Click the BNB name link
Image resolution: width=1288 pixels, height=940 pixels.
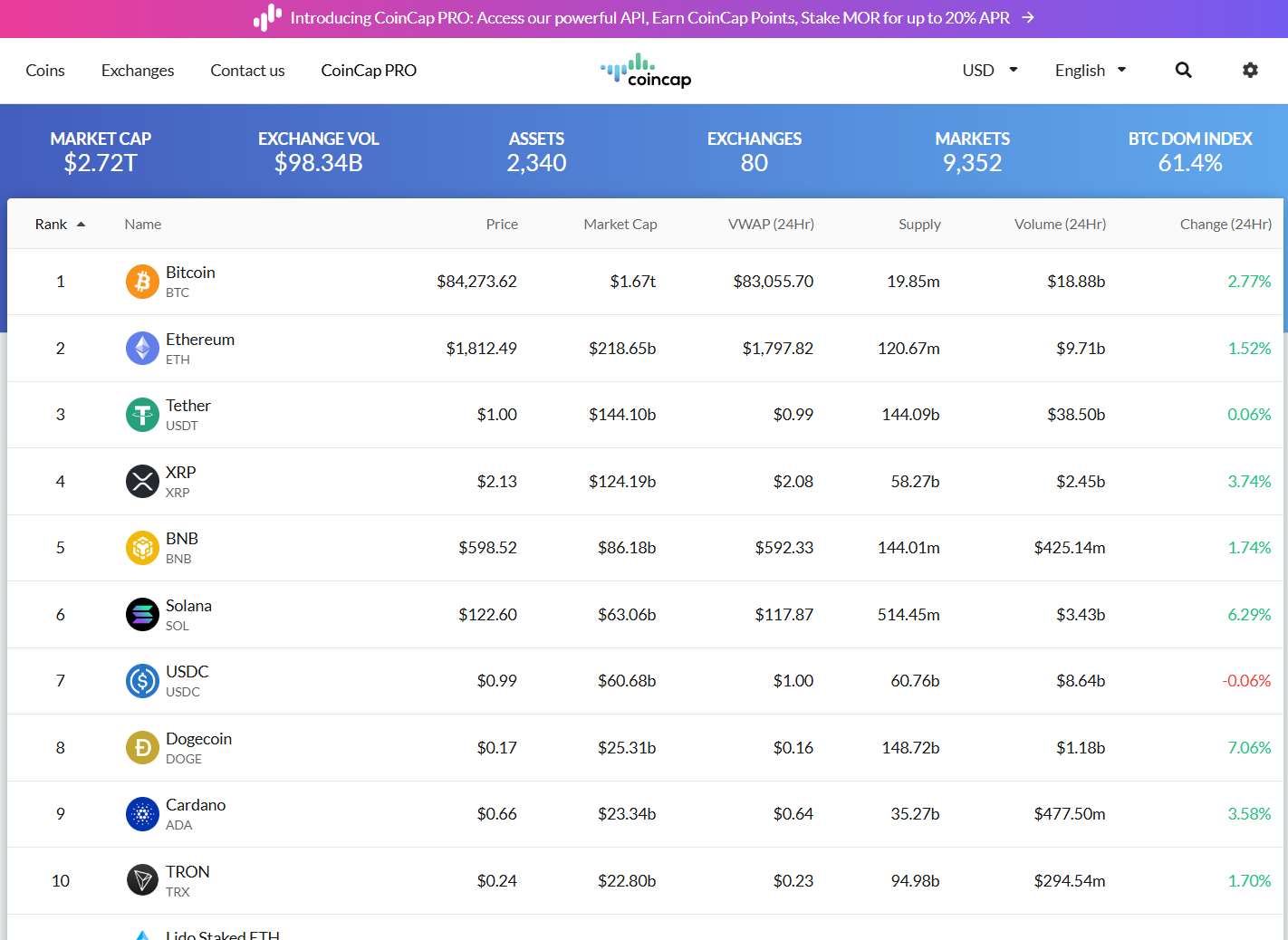(x=182, y=539)
